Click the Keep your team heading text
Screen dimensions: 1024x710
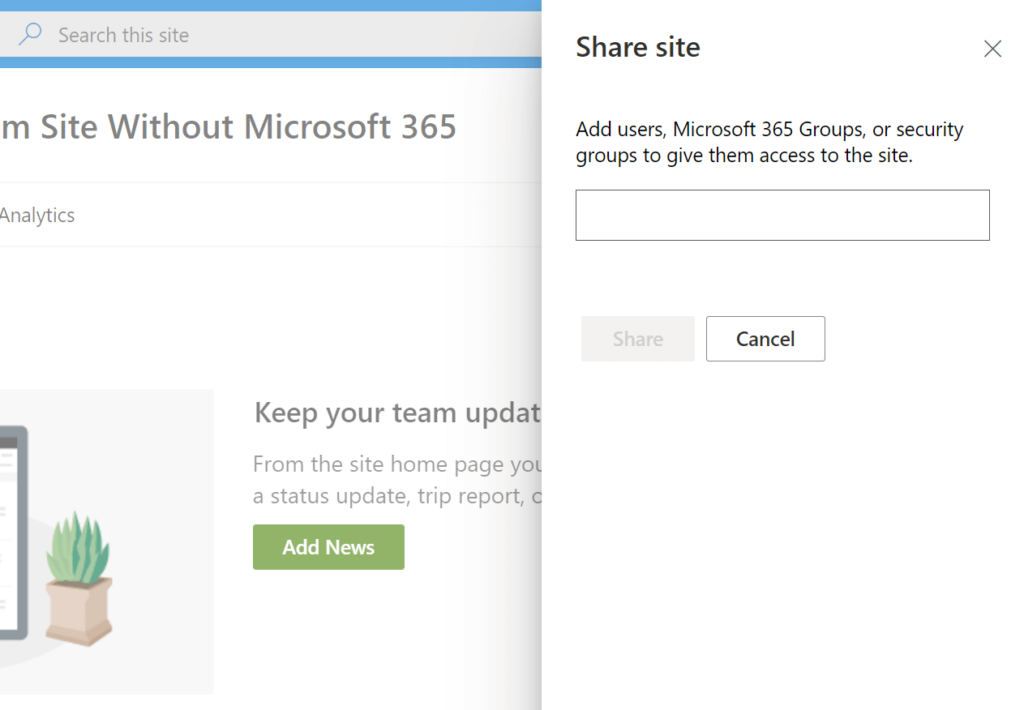tap(398, 413)
